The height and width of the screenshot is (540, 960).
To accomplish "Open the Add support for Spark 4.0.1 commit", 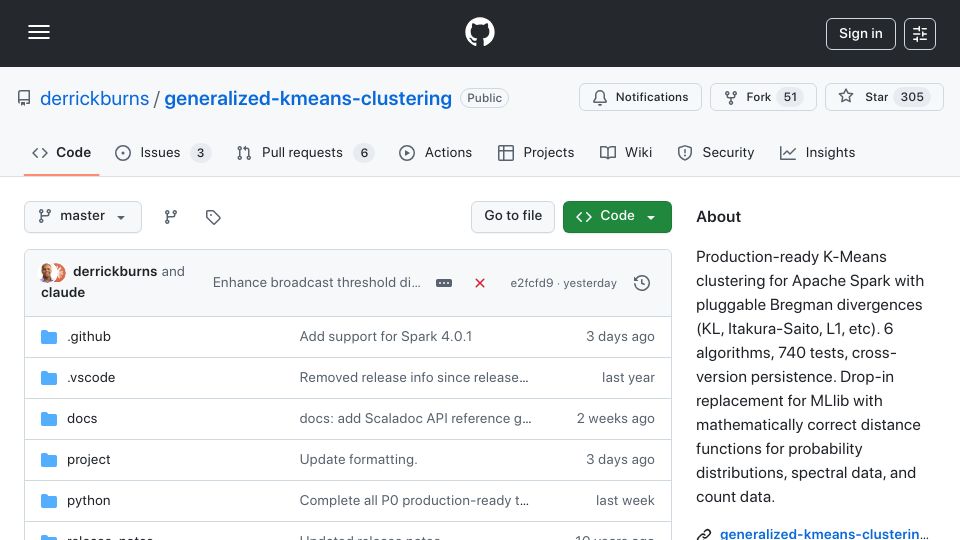I will pos(386,336).
